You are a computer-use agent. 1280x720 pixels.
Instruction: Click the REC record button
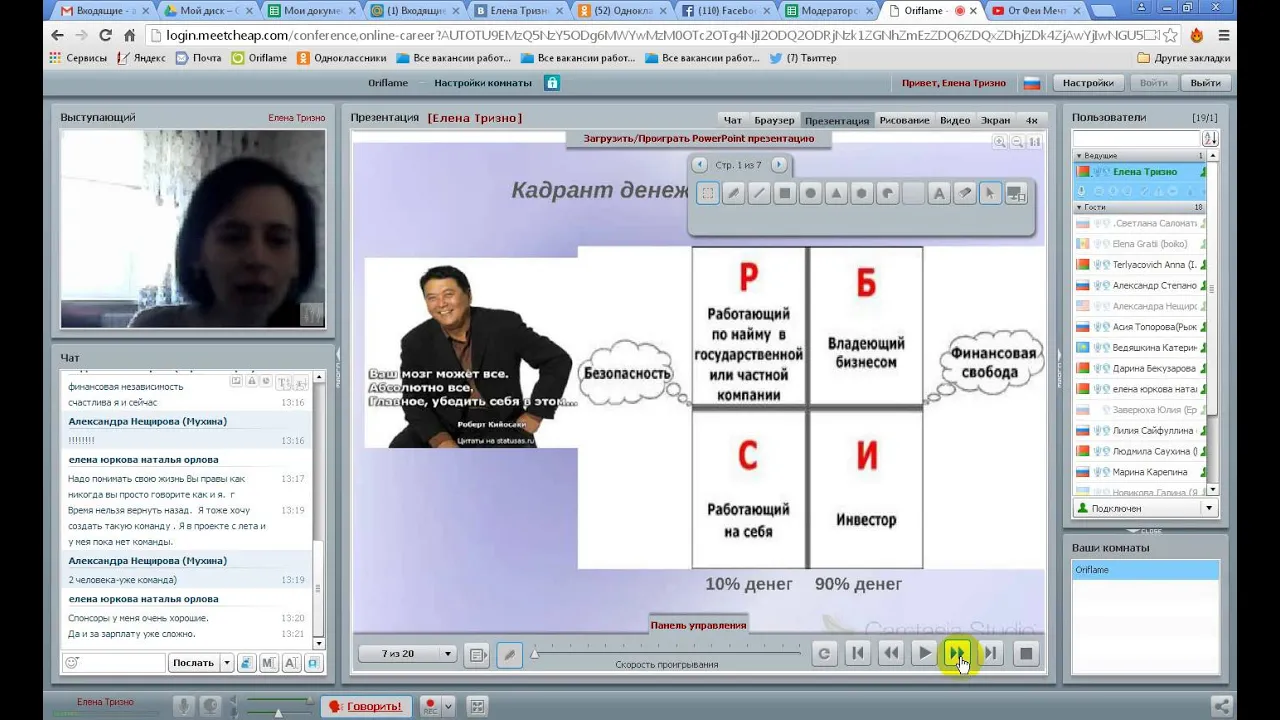coord(430,706)
